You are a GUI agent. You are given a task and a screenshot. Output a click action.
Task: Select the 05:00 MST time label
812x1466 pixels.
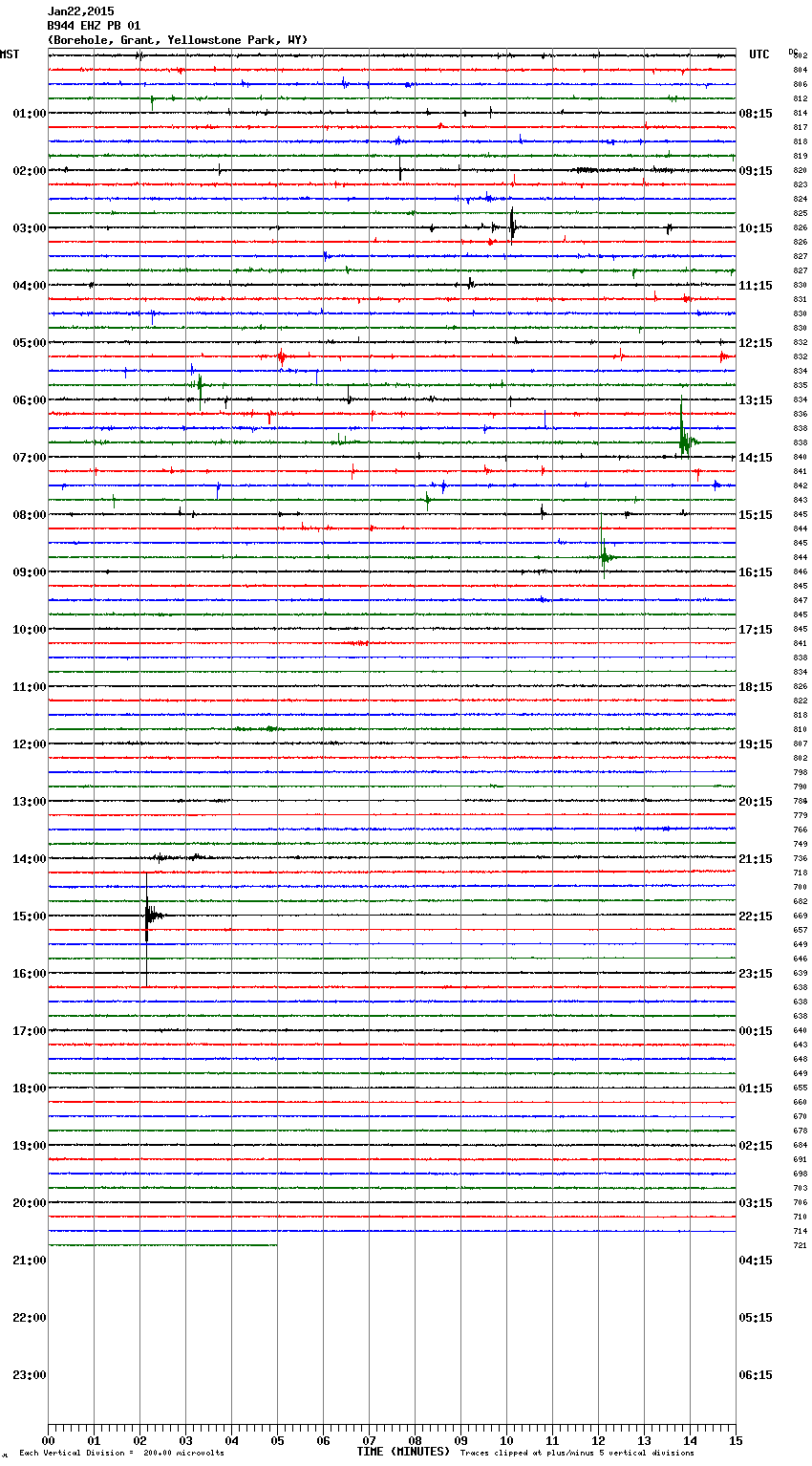coord(29,343)
